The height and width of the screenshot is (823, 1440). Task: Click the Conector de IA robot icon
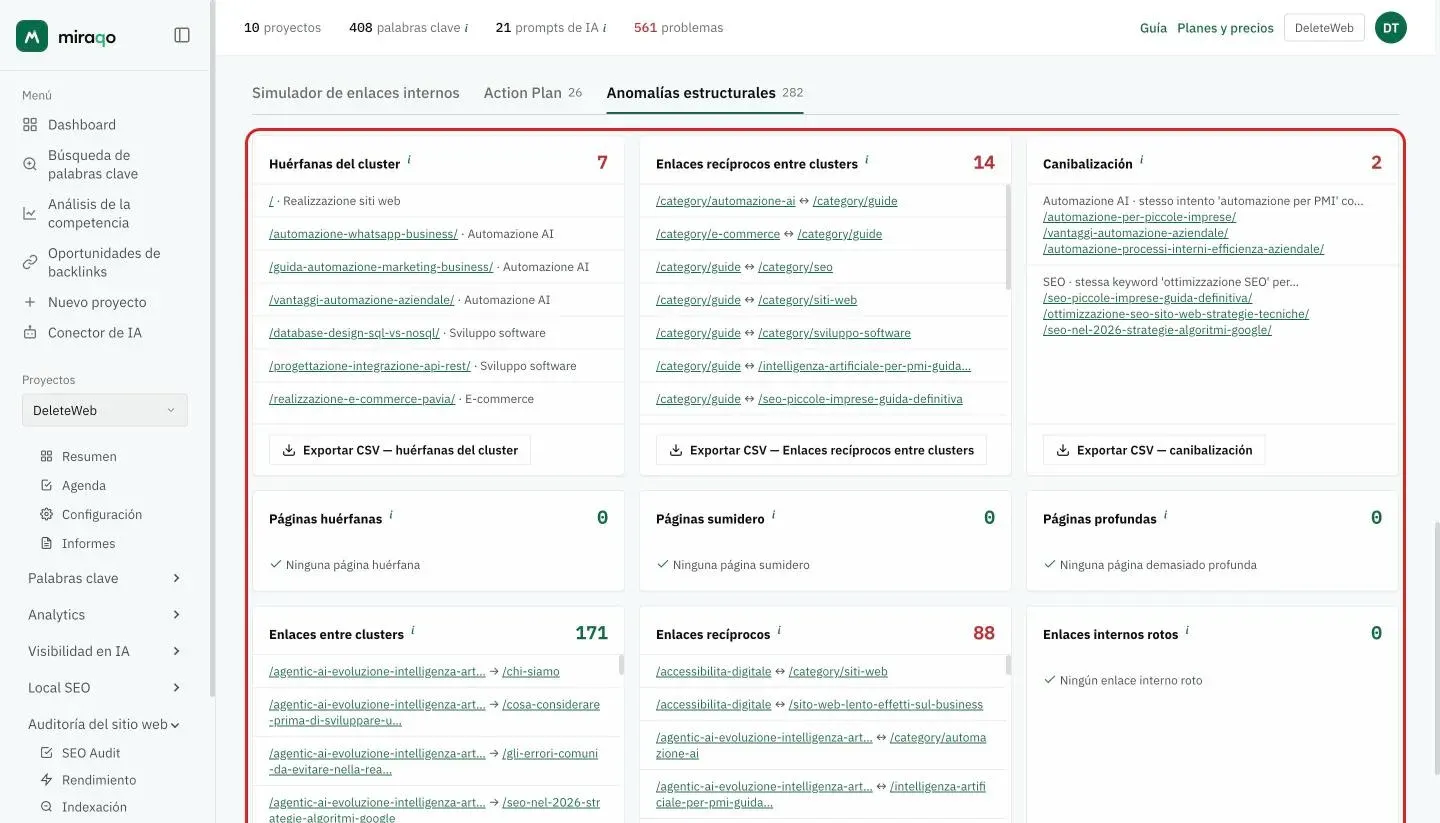[30, 332]
